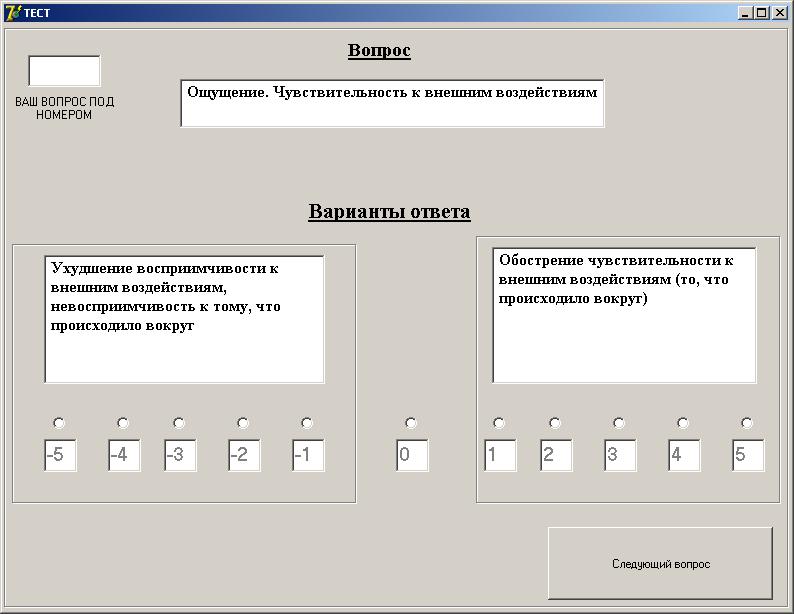Click the 'Варианты ответа' heading
Screen dimensions: 794x614
[x=389, y=211]
